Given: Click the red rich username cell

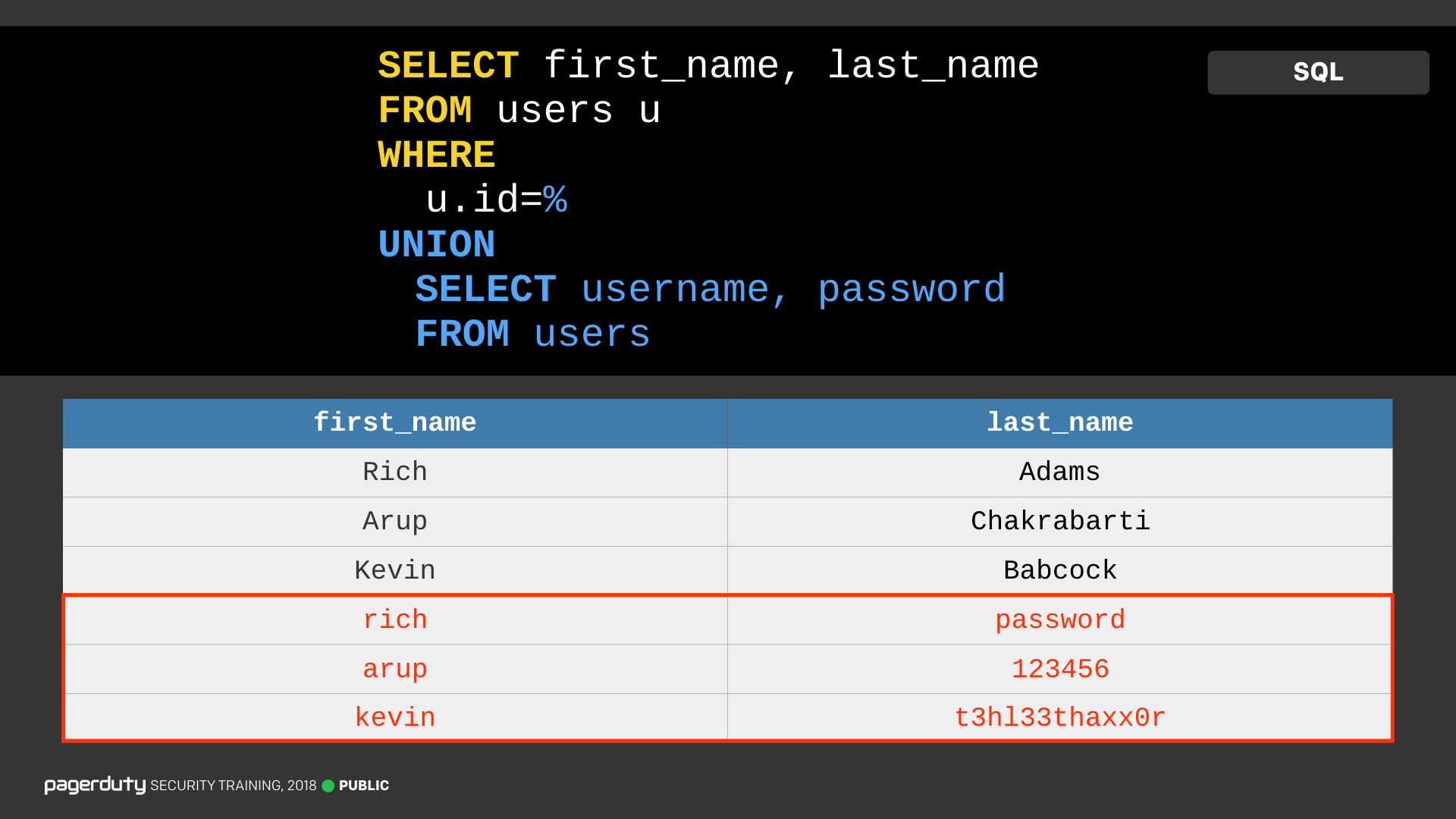Looking at the screenshot, I should (x=395, y=620).
